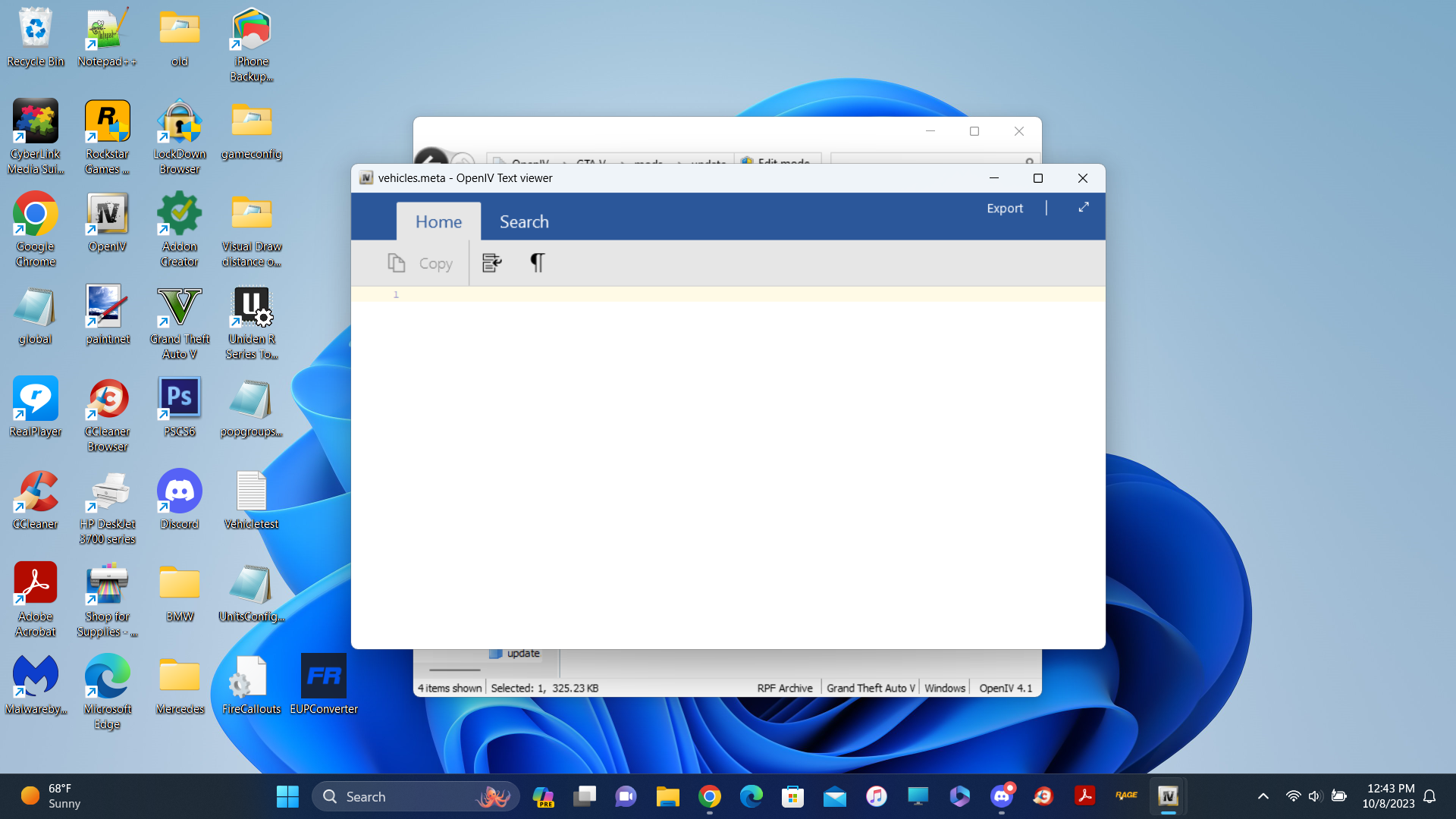Open the Windows Start menu

coord(287,796)
